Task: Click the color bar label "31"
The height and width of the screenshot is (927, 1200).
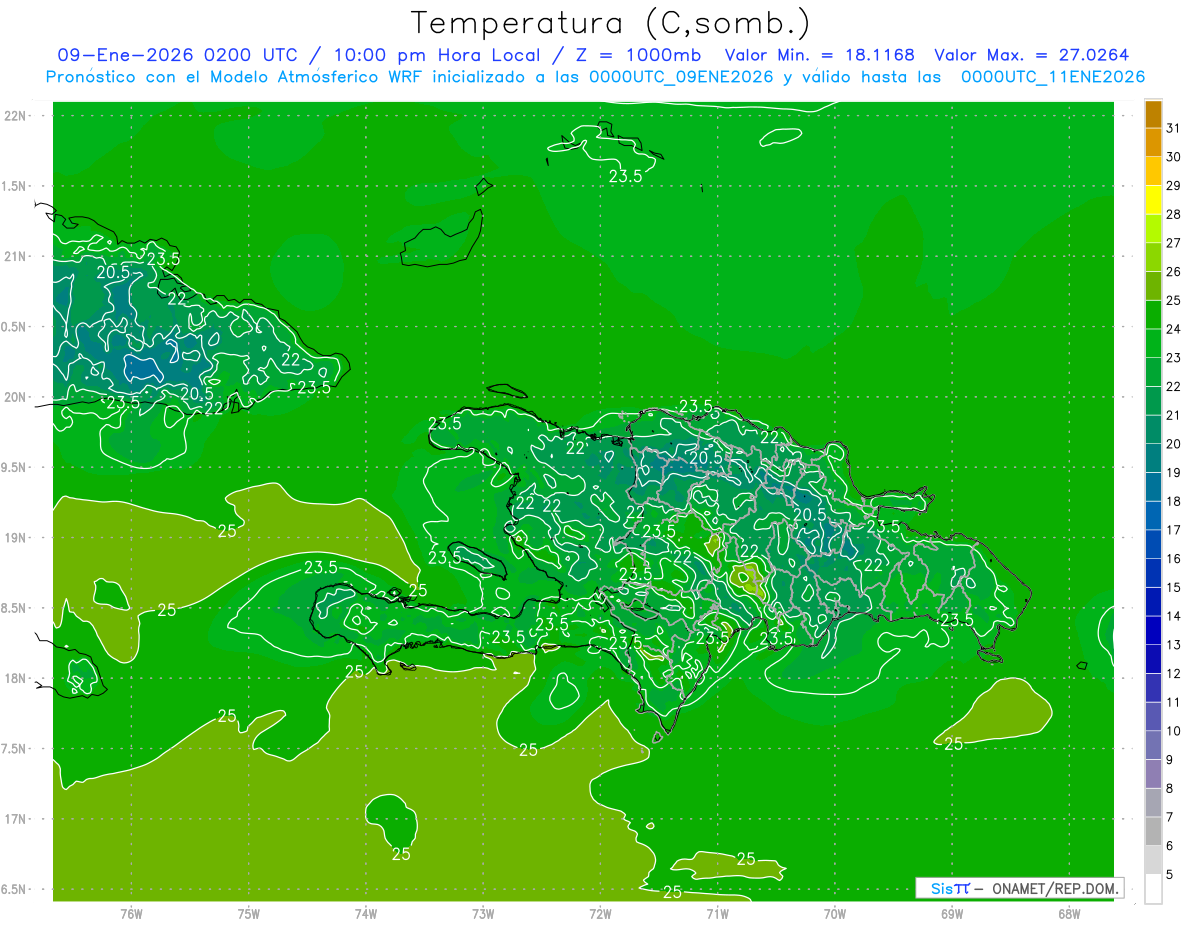Action: (1174, 128)
